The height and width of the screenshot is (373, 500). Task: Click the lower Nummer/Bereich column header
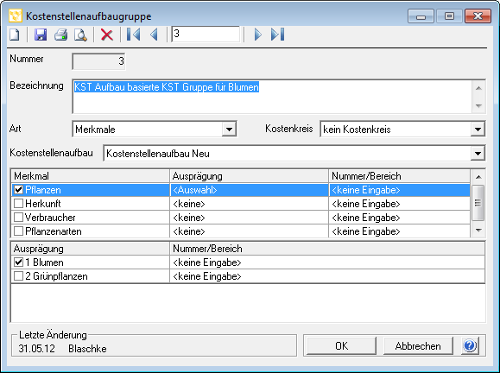pos(327,249)
